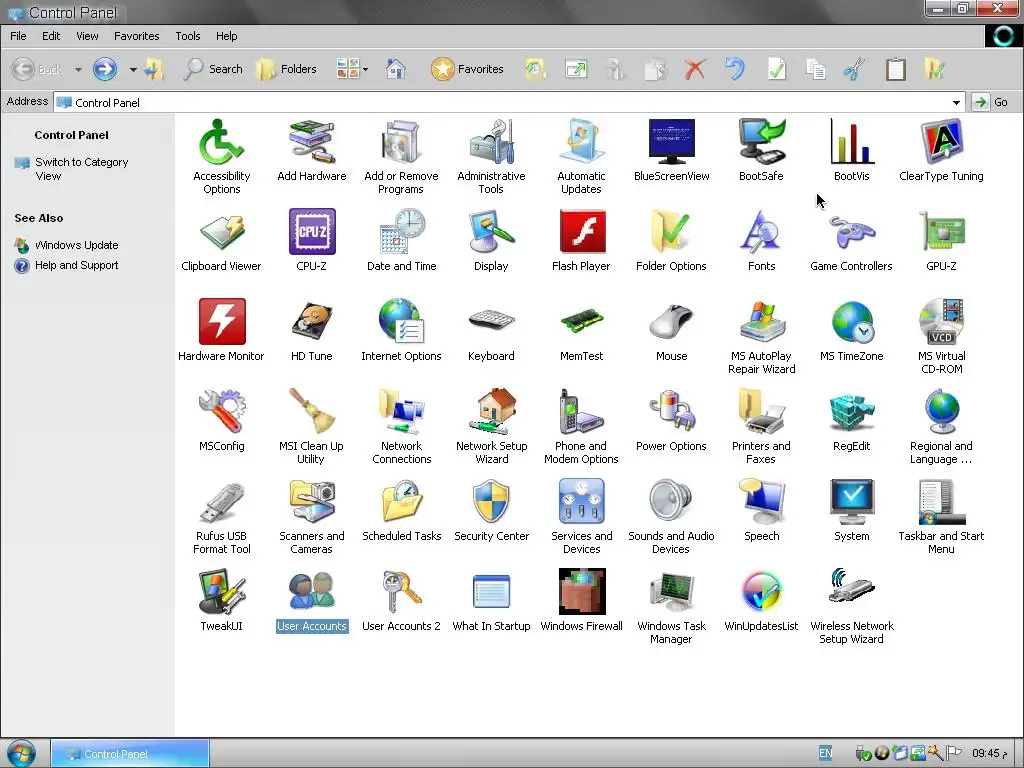Click Switch to Category View link
Image resolution: width=1024 pixels, height=768 pixels.
point(82,169)
